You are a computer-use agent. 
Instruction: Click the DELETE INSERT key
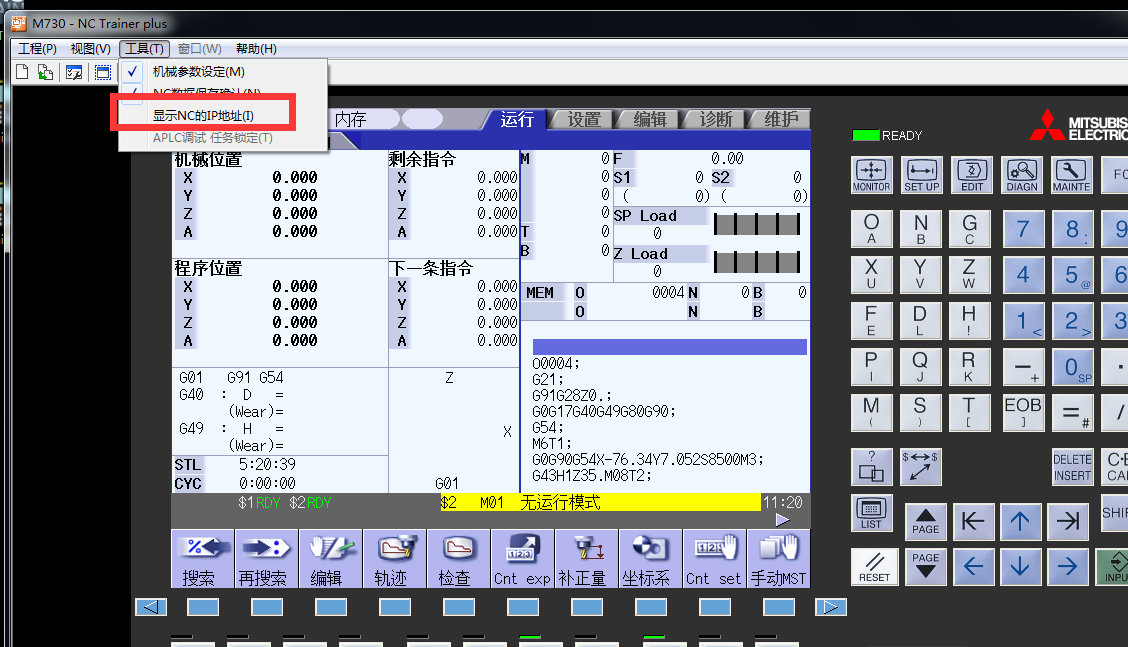coord(1073,467)
